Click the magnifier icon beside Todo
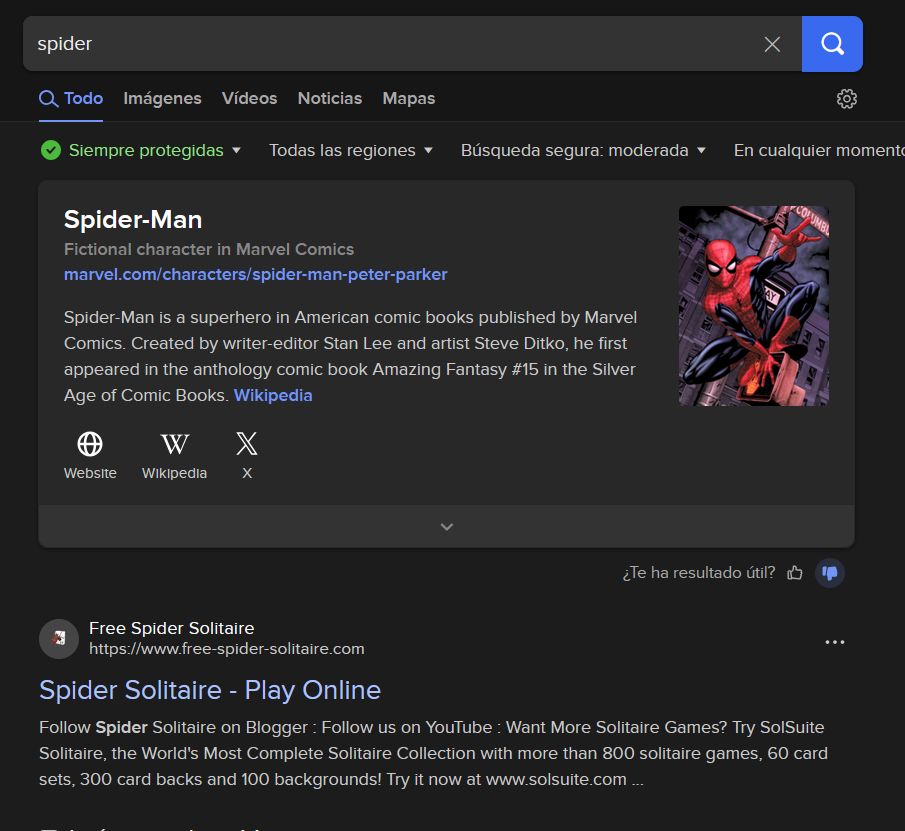This screenshot has height=831, width=905. [48, 99]
